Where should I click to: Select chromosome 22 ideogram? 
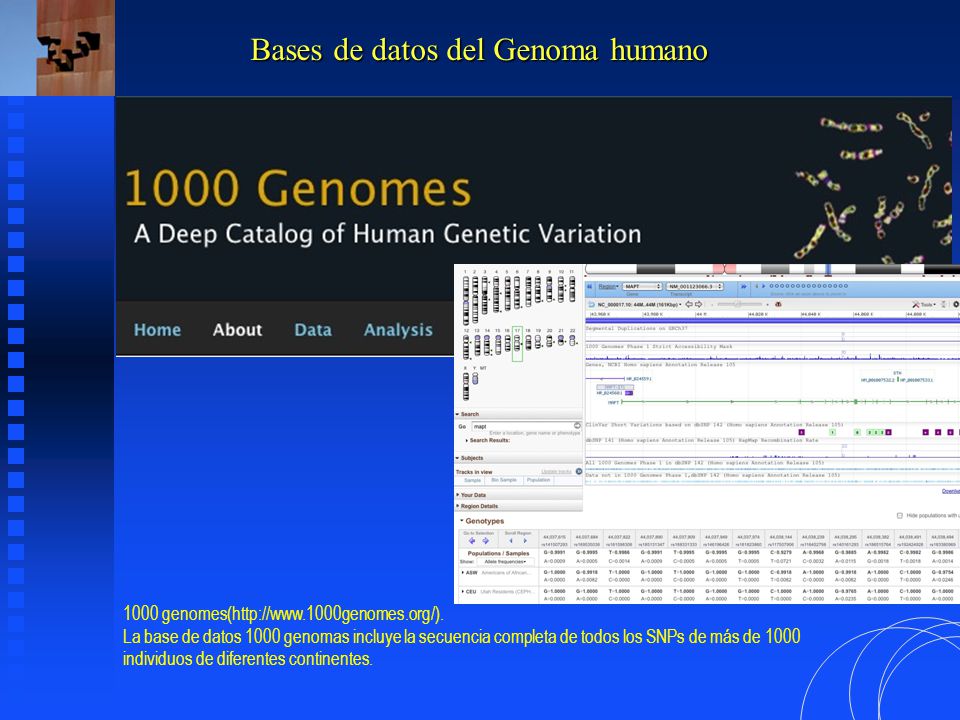tap(572, 340)
